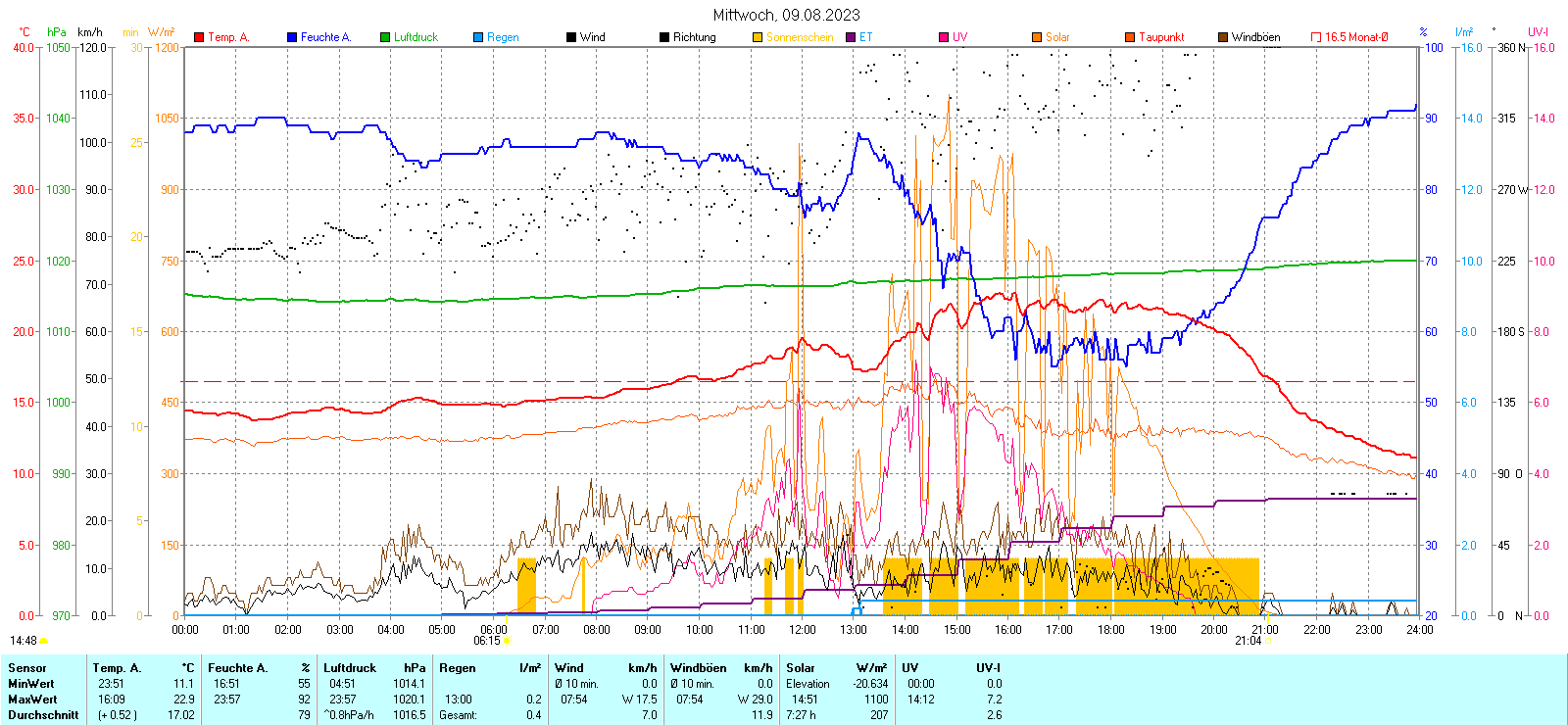Click the 06:15 sunrise time marker
Image resolution: width=1568 pixels, height=725 pixels.
click(487, 641)
